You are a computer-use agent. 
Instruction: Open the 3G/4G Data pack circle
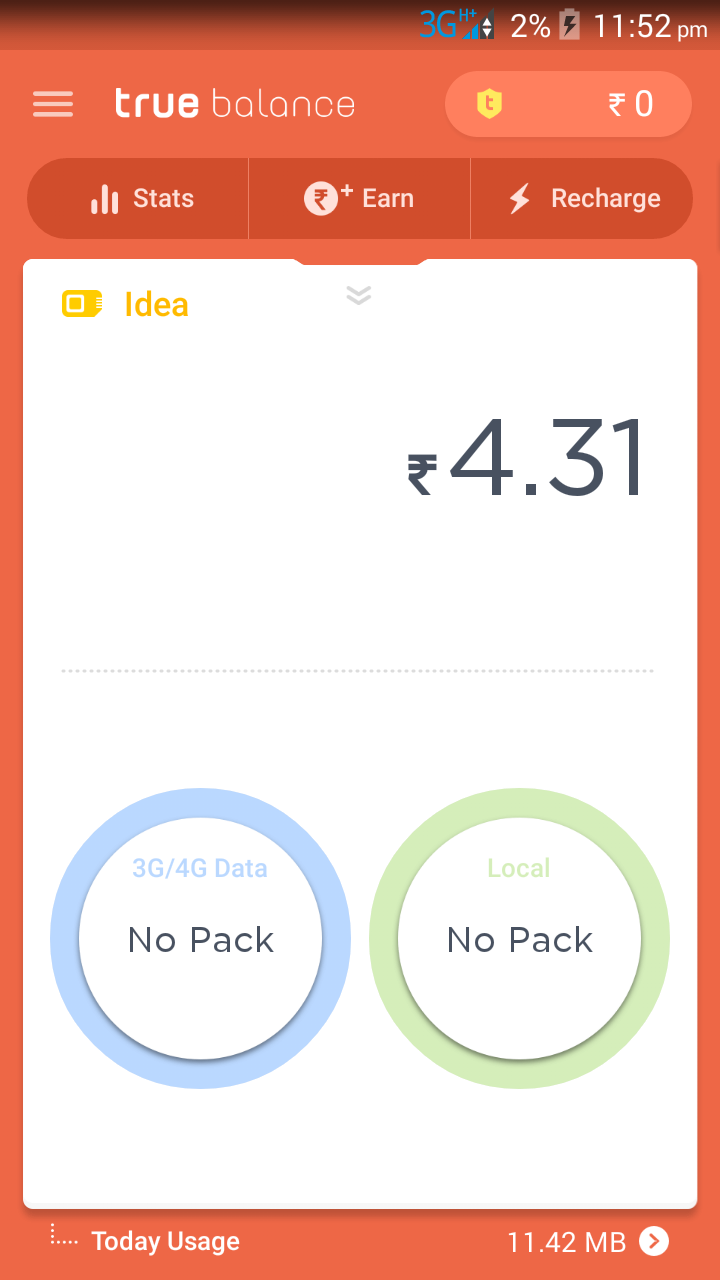point(201,937)
